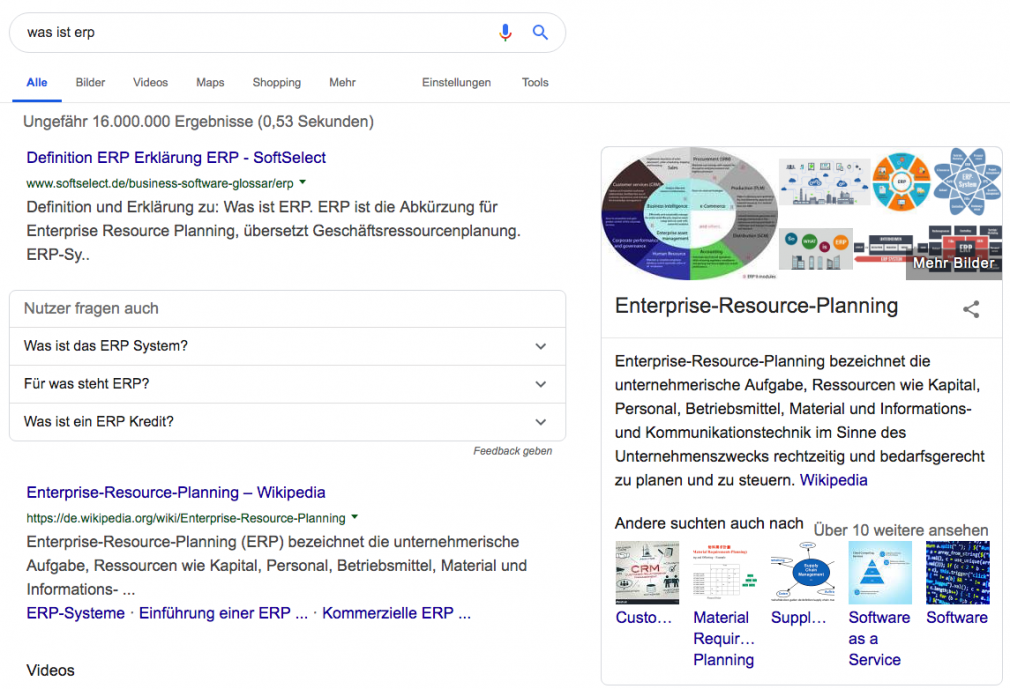Open the SoftSelect ERP definition result
Image resolution: width=1010 pixels, height=689 pixels.
pyautogui.click(x=176, y=158)
